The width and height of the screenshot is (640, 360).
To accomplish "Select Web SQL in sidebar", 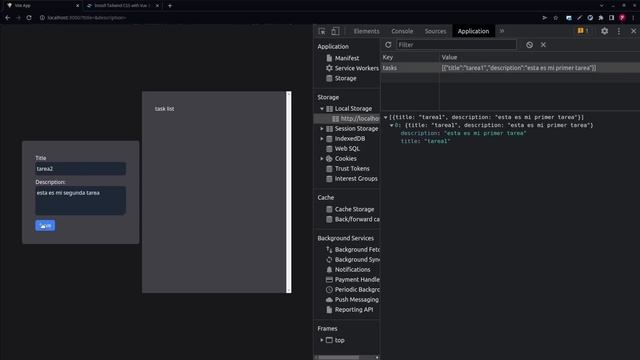I will pos(347,149).
